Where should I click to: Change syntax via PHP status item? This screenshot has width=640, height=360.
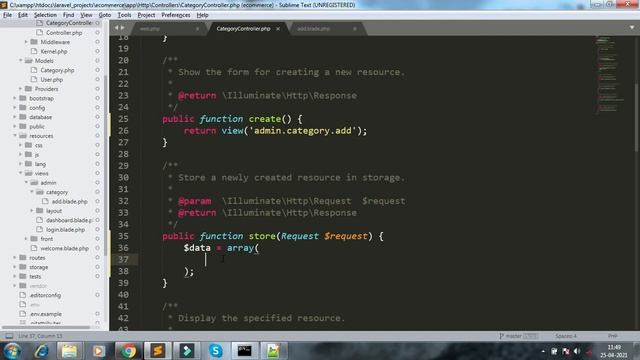coord(612,336)
